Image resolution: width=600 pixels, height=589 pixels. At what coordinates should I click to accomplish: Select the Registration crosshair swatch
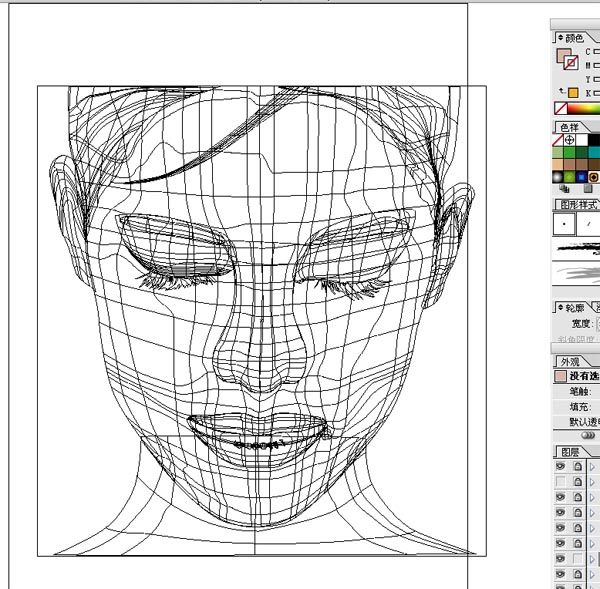point(569,140)
